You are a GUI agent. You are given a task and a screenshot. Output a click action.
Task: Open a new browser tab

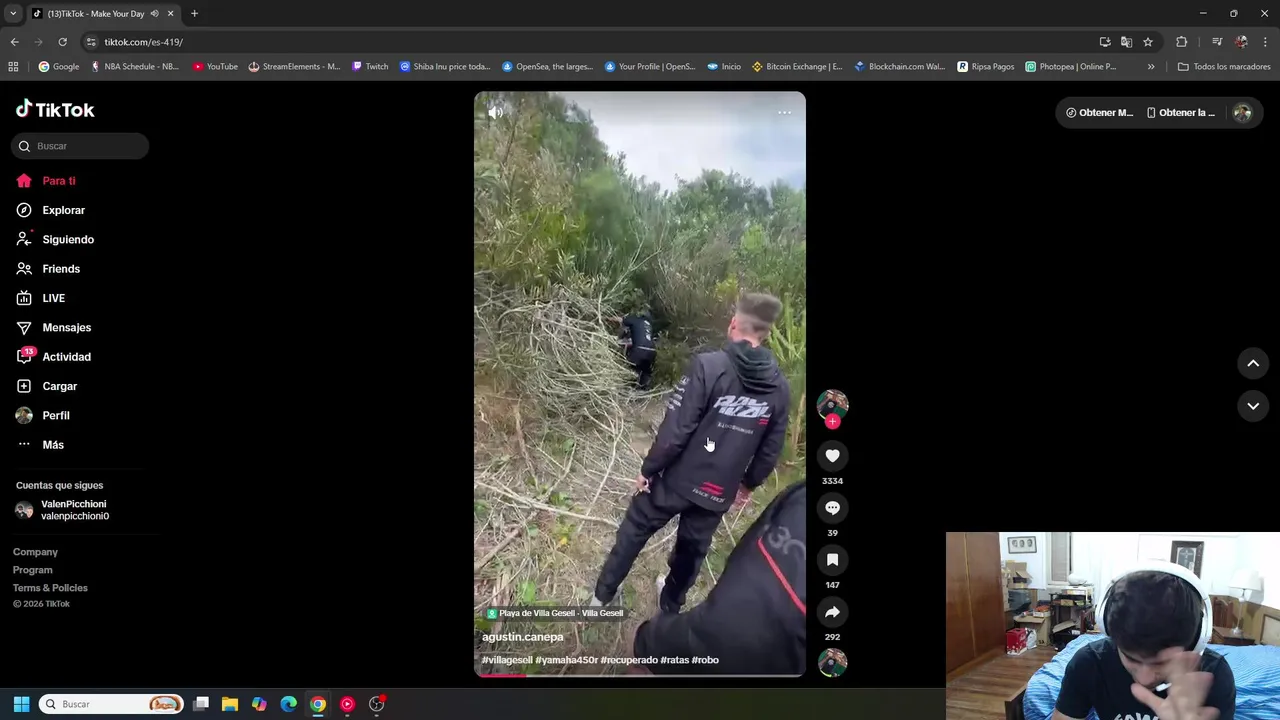click(x=194, y=14)
